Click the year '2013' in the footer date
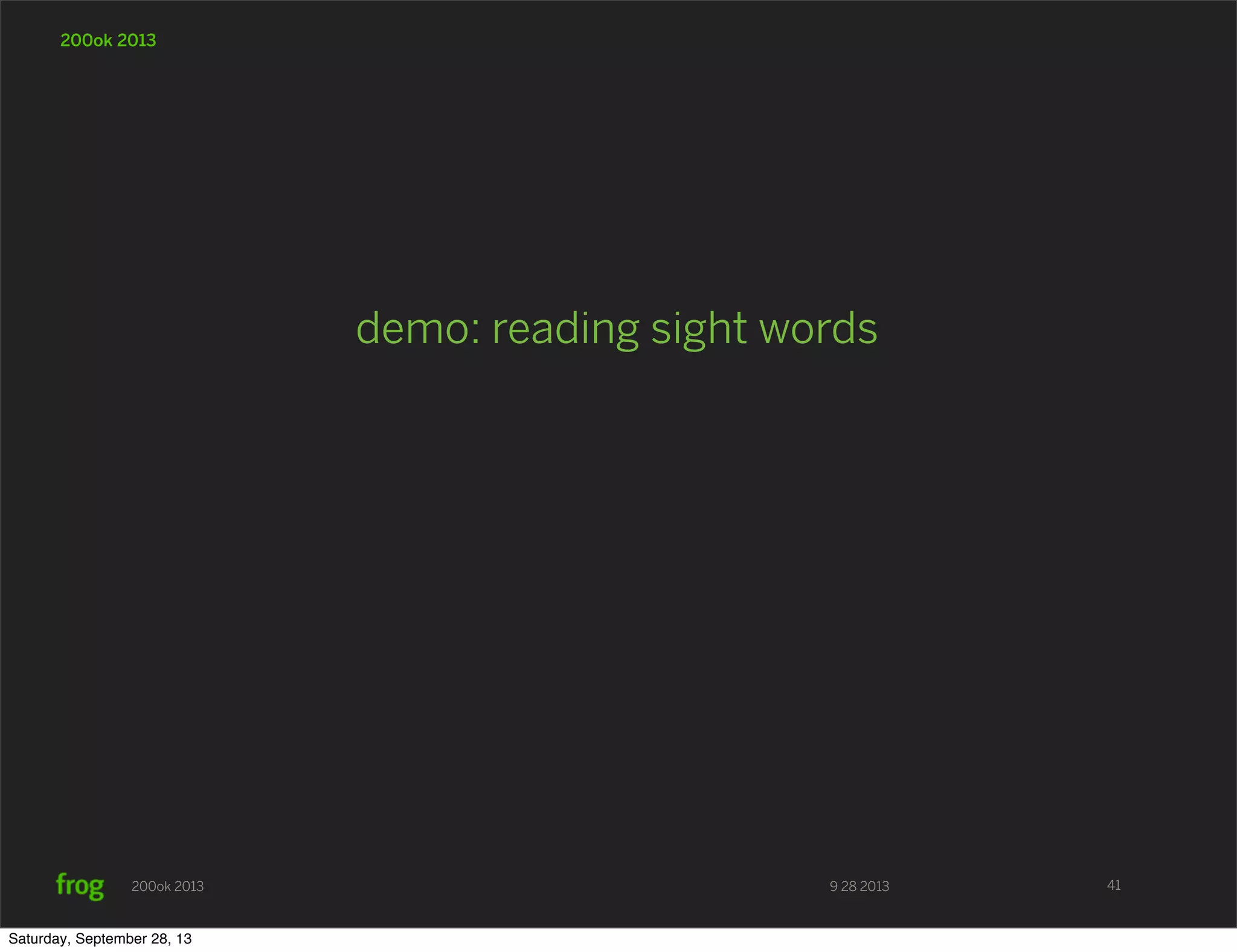1237x952 pixels. point(875,886)
